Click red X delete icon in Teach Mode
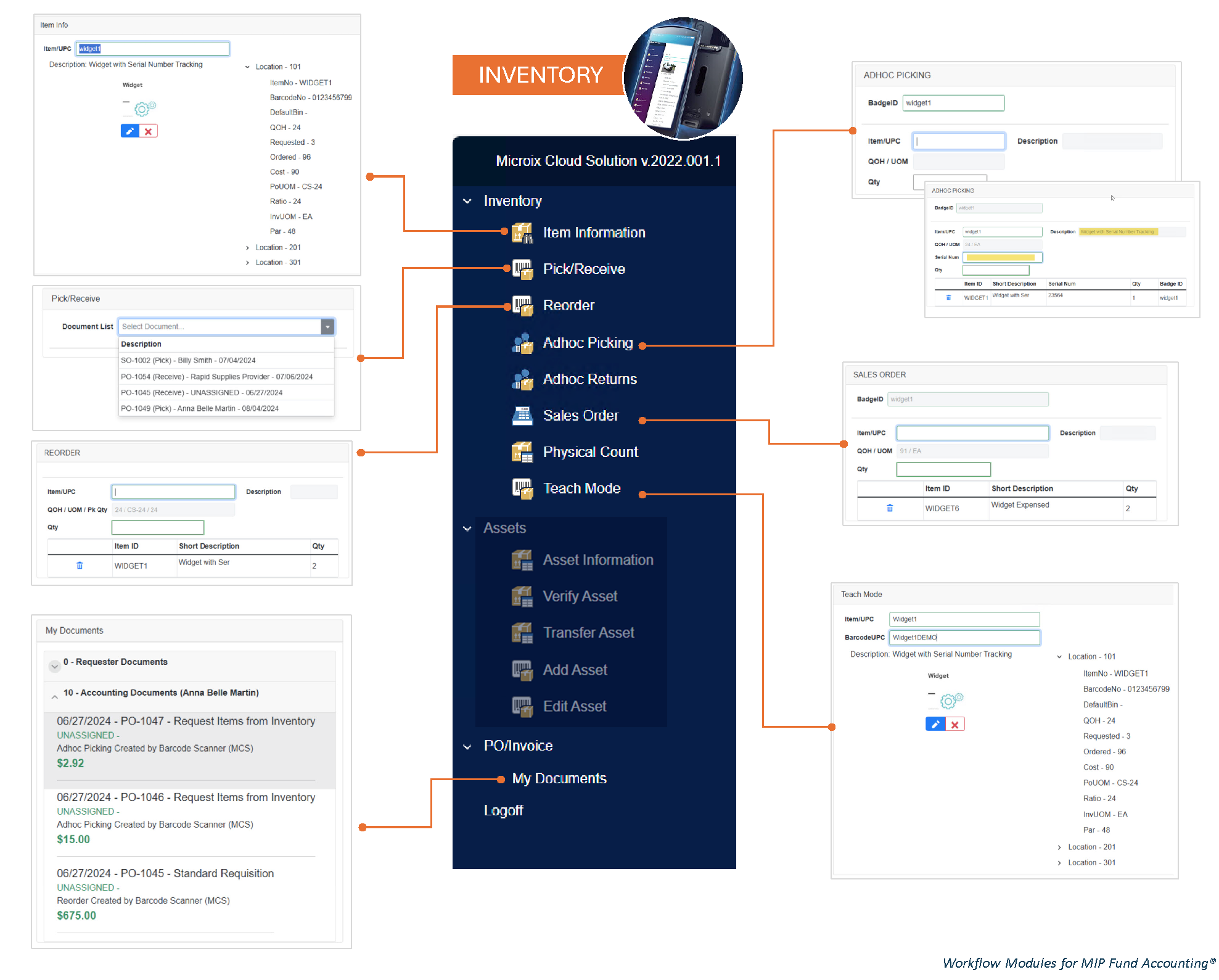This screenshot has height=980, width=1219. tap(954, 725)
